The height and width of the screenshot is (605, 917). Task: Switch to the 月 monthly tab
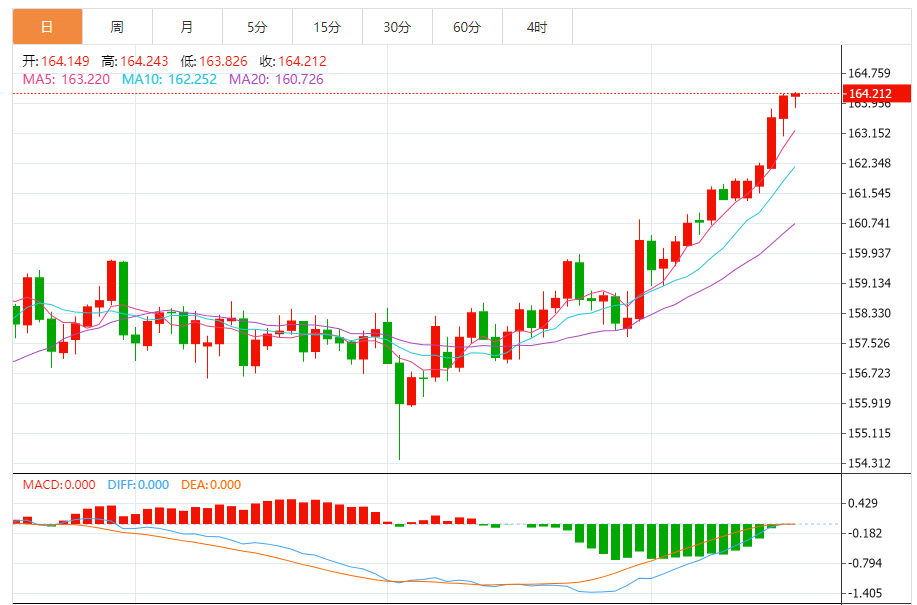click(x=187, y=27)
